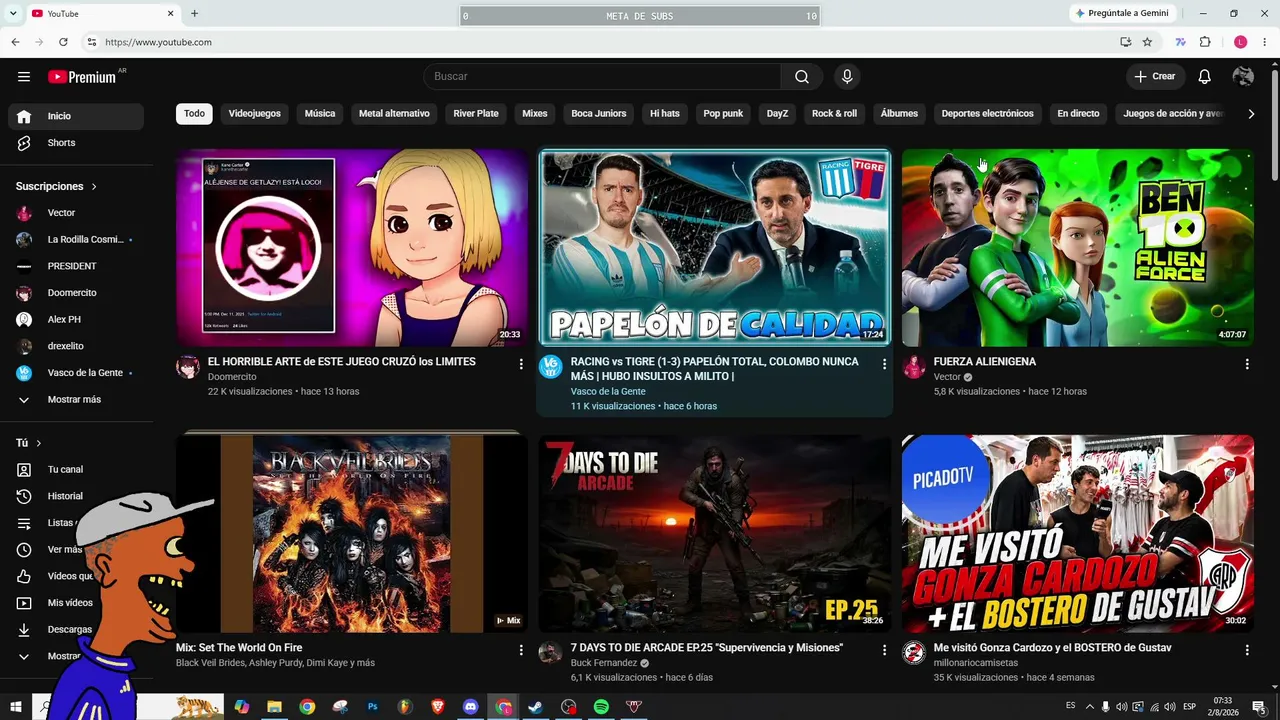Image resolution: width=1280 pixels, height=720 pixels.
Task: Open the Chrome profile avatar
Action: tap(1241, 42)
